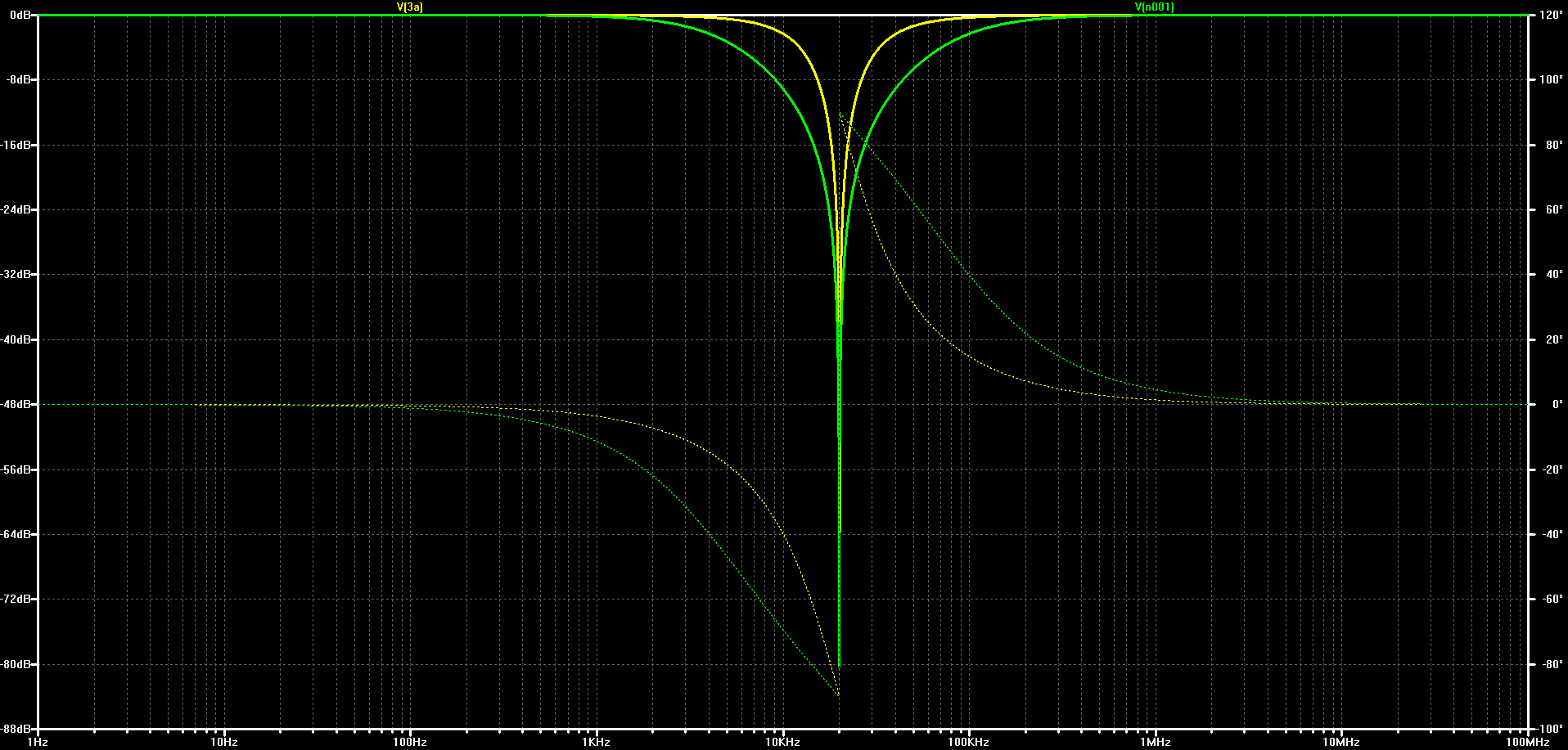The width and height of the screenshot is (1568, 750).
Task: Click the 1Hz frequency axis label
Action: pyautogui.click(x=38, y=743)
